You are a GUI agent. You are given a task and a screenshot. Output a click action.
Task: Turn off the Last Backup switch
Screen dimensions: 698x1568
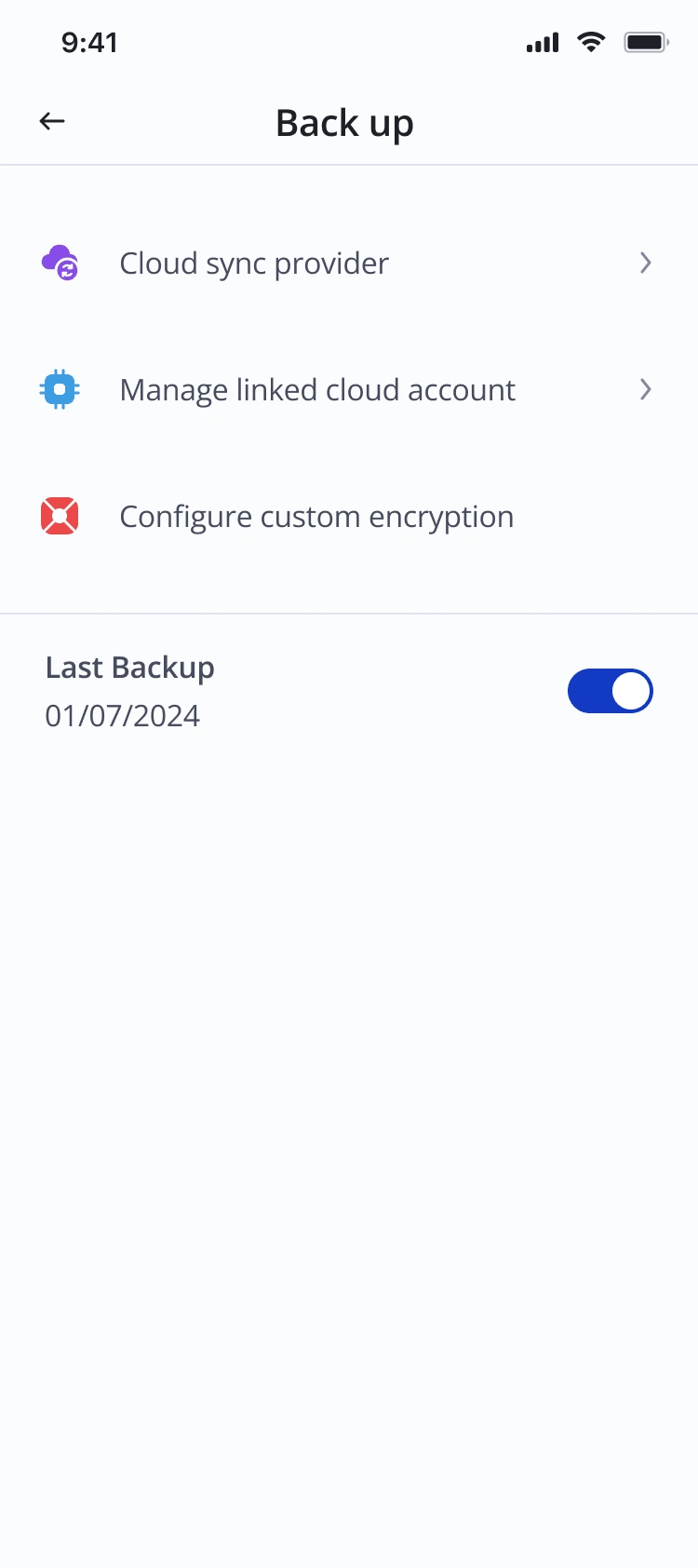(x=611, y=691)
